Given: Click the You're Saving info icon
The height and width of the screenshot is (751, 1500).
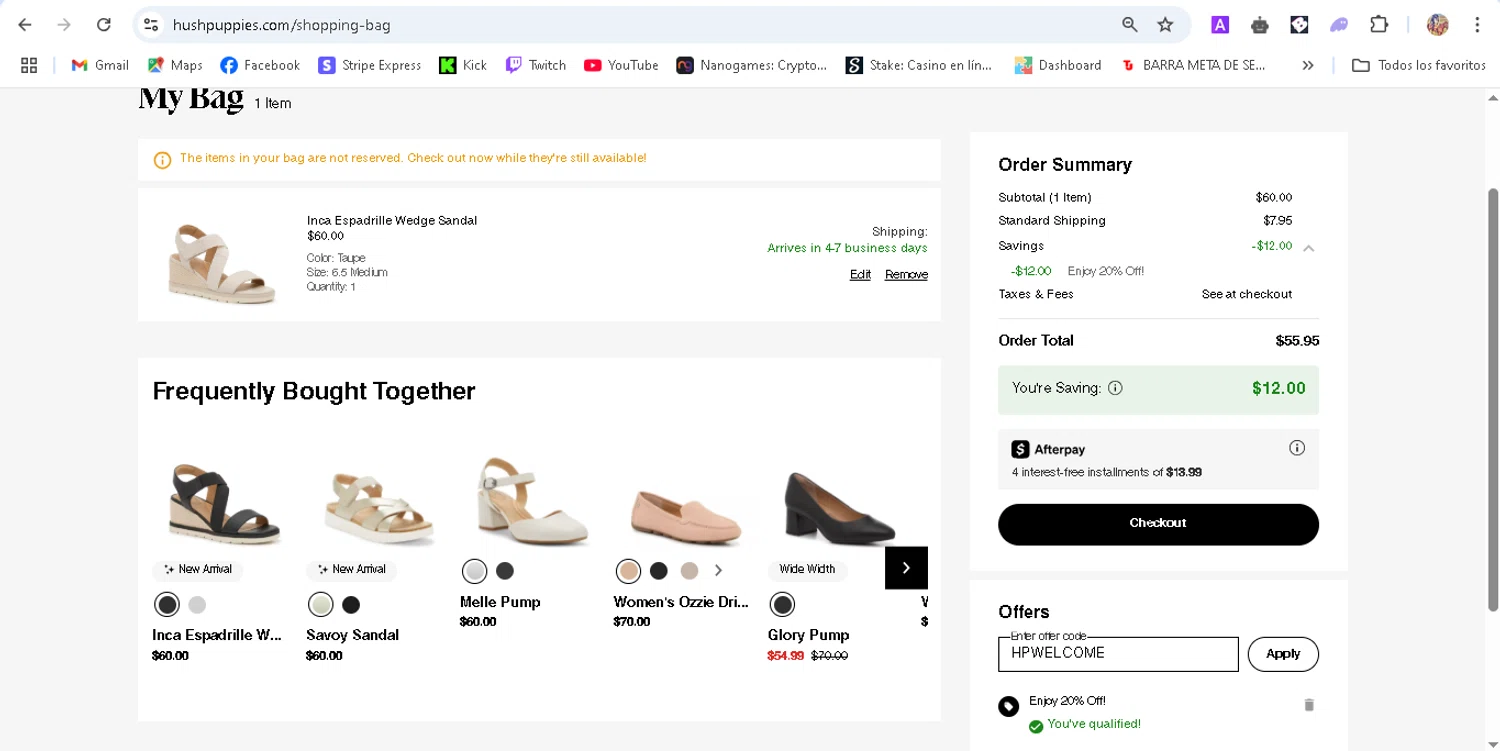Looking at the screenshot, I should click(1115, 388).
